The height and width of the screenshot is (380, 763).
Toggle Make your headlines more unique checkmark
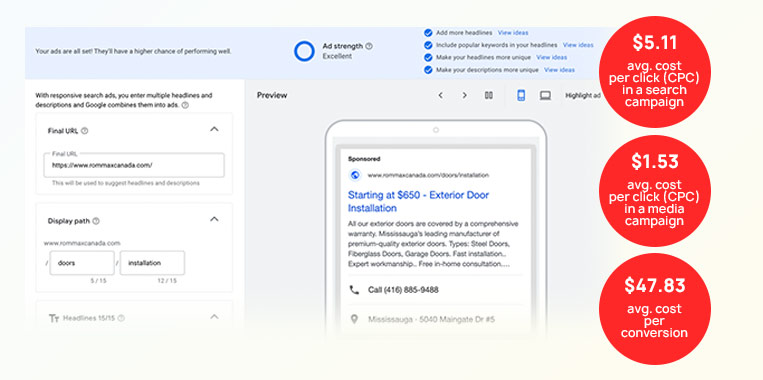pos(428,57)
